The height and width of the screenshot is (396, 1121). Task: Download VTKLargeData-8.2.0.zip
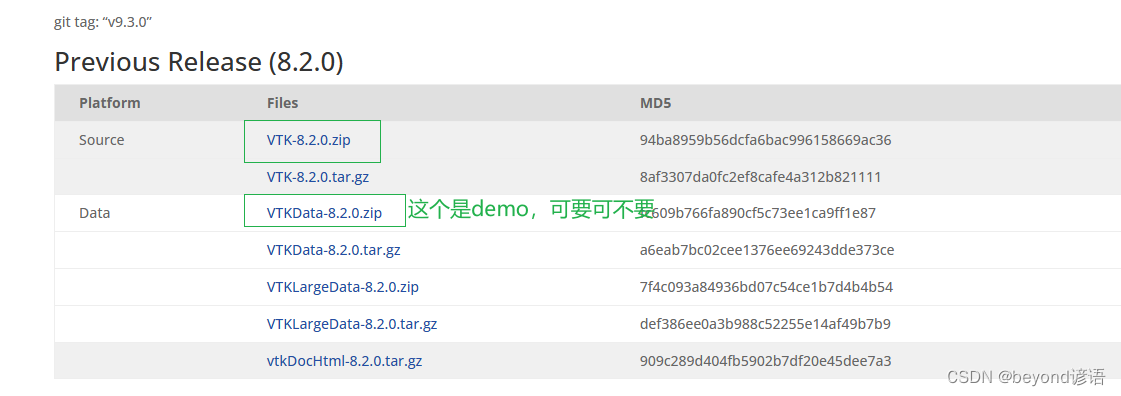point(342,287)
